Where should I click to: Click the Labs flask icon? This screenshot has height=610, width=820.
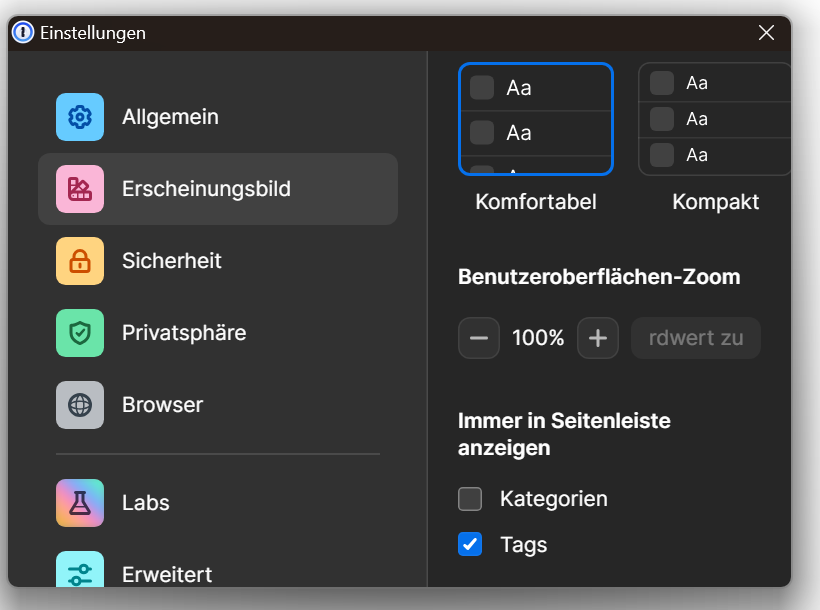tap(80, 503)
